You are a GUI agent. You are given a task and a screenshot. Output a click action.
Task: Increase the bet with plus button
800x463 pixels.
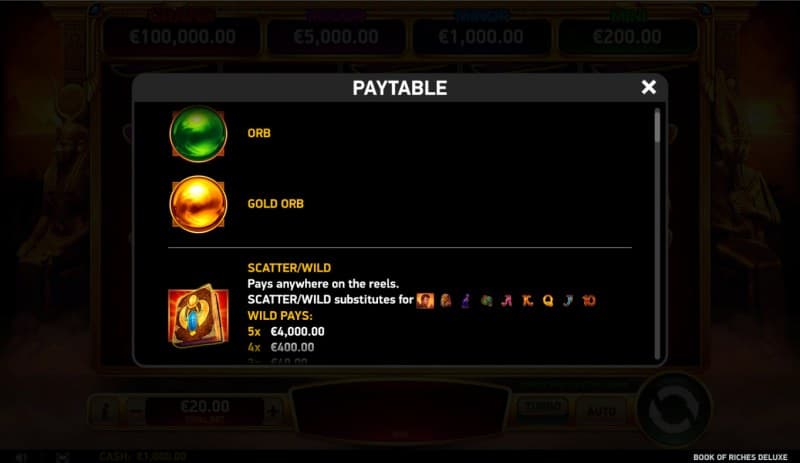tap(273, 410)
